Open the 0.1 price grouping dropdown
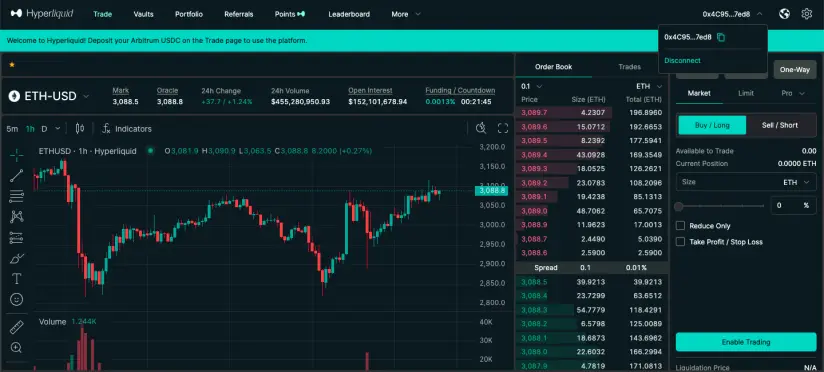The height and width of the screenshot is (372, 824). pos(531,86)
